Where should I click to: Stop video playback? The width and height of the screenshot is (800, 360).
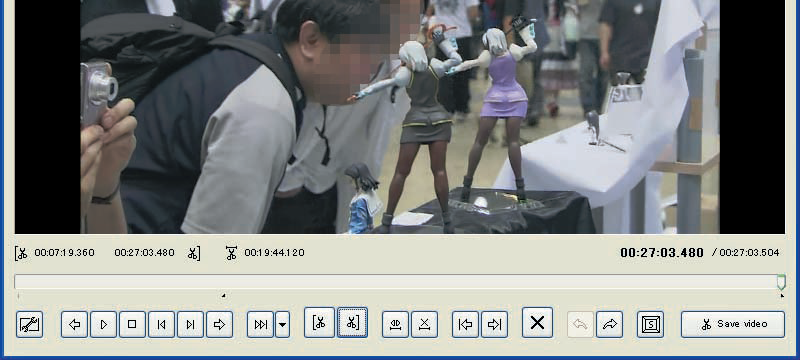click(132, 324)
